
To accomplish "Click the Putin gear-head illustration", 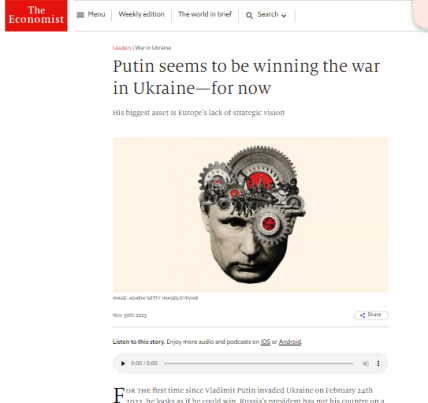I will pos(251,215).
